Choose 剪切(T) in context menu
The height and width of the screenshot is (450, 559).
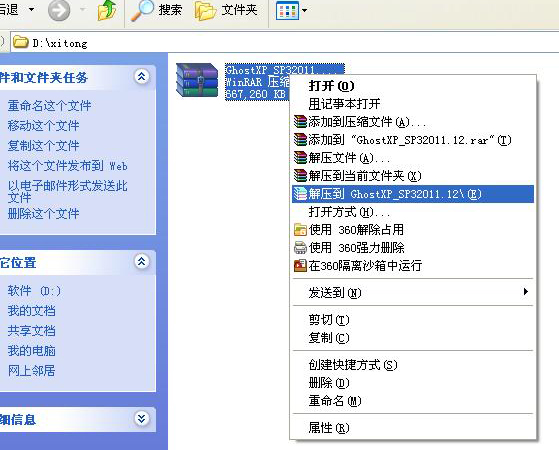pos(412,320)
